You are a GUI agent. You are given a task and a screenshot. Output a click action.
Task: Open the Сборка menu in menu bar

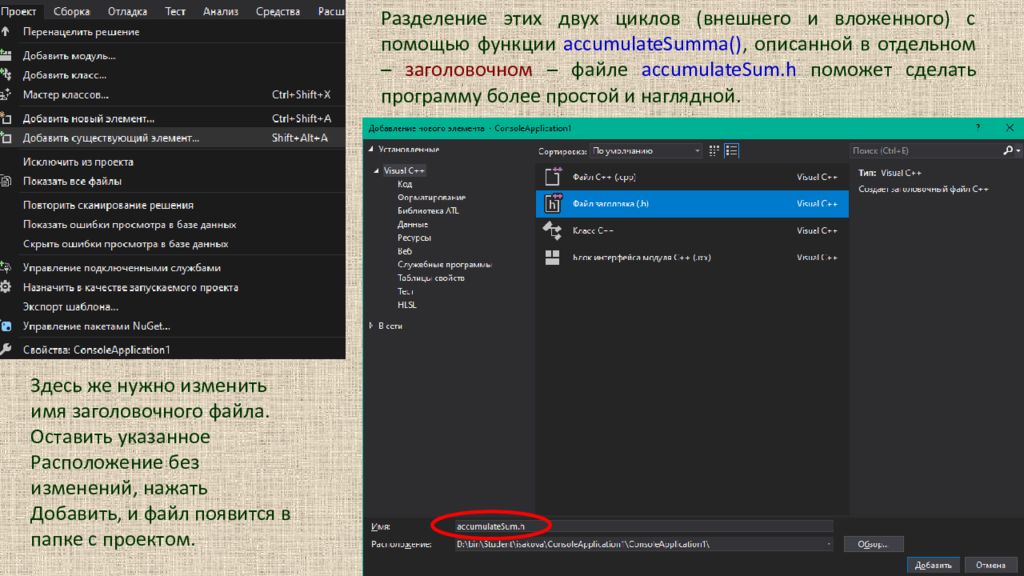[x=71, y=11]
